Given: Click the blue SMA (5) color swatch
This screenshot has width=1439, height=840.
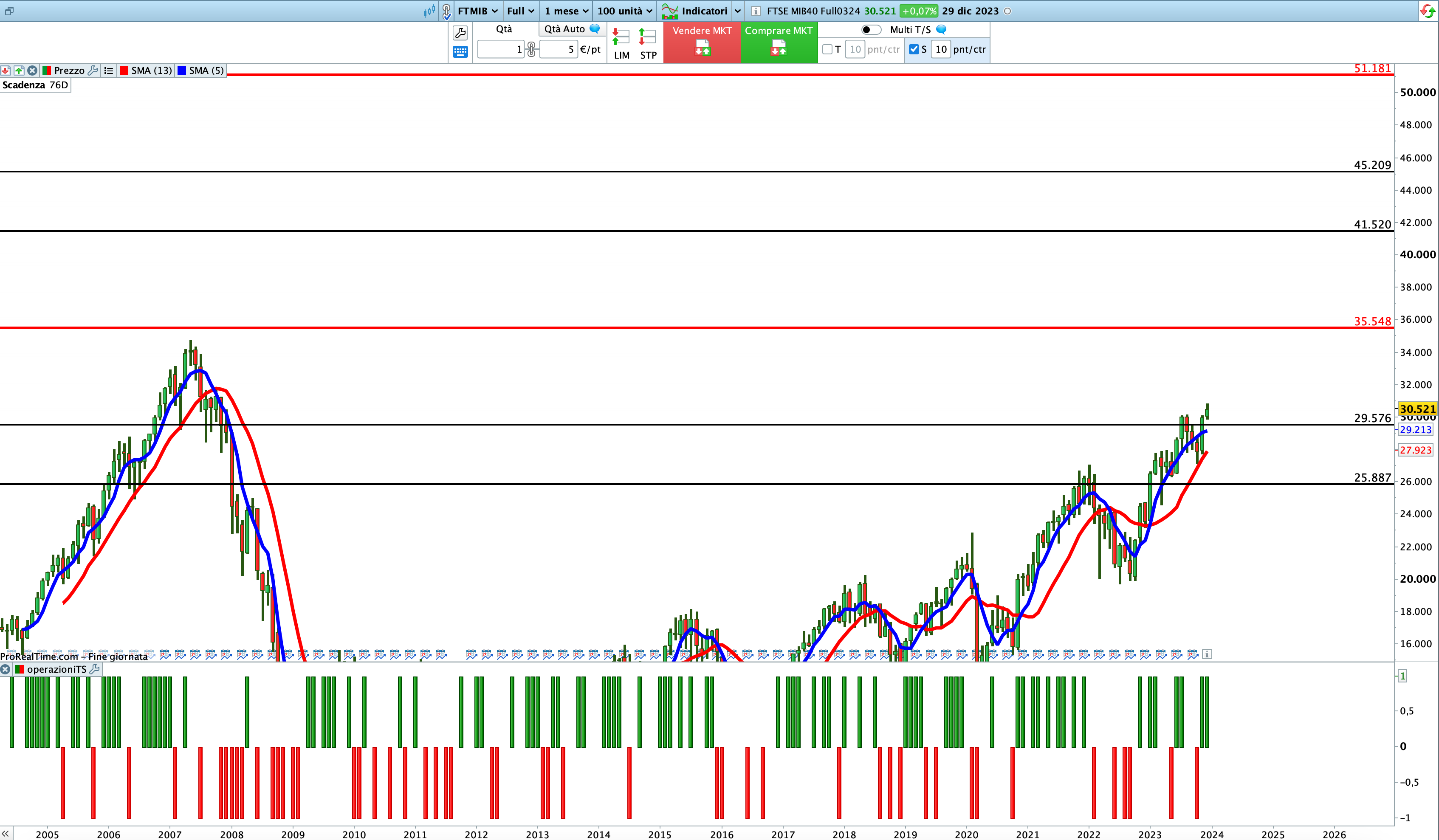Looking at the screenshot, I should click(182, 70).
